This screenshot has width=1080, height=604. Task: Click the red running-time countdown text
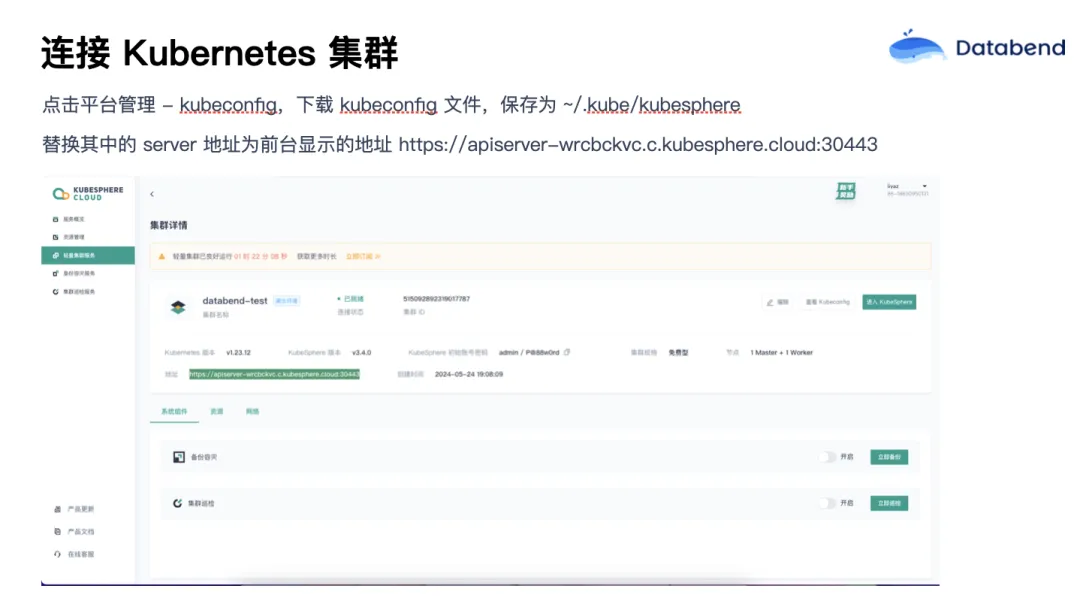pyautogui.click(x=260, y=256)
